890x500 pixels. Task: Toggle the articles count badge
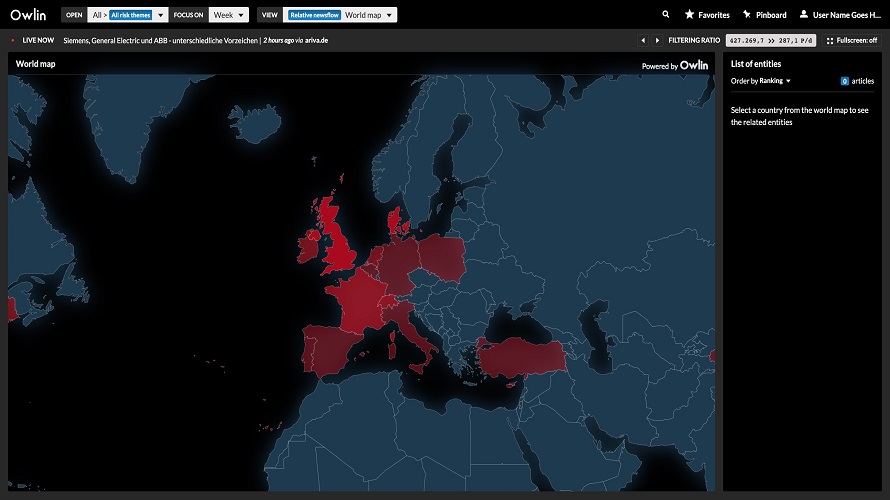[x=845, y=81]
